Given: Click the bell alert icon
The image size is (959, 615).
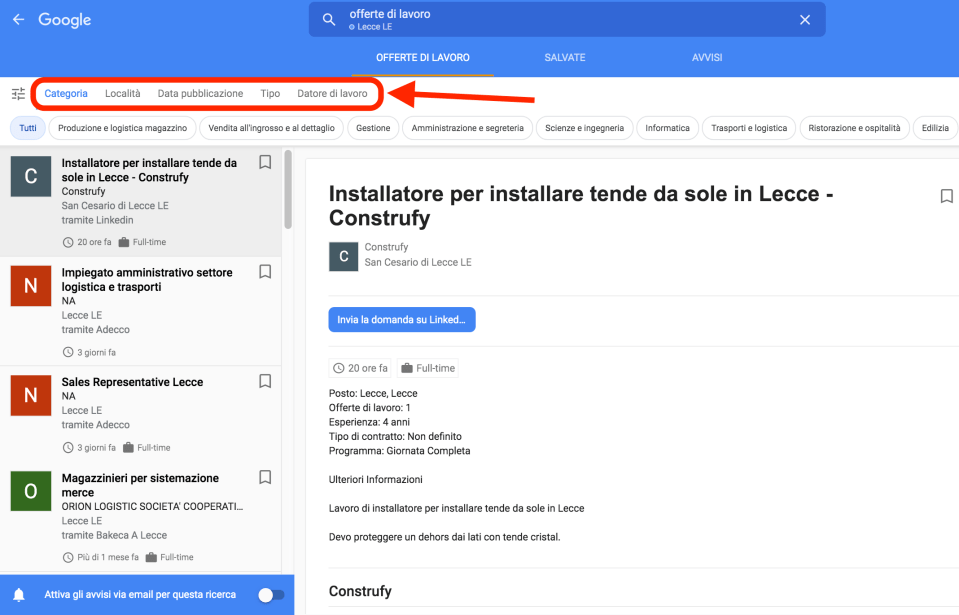Looking at the screenshot, I should click(x=18, y=595).
